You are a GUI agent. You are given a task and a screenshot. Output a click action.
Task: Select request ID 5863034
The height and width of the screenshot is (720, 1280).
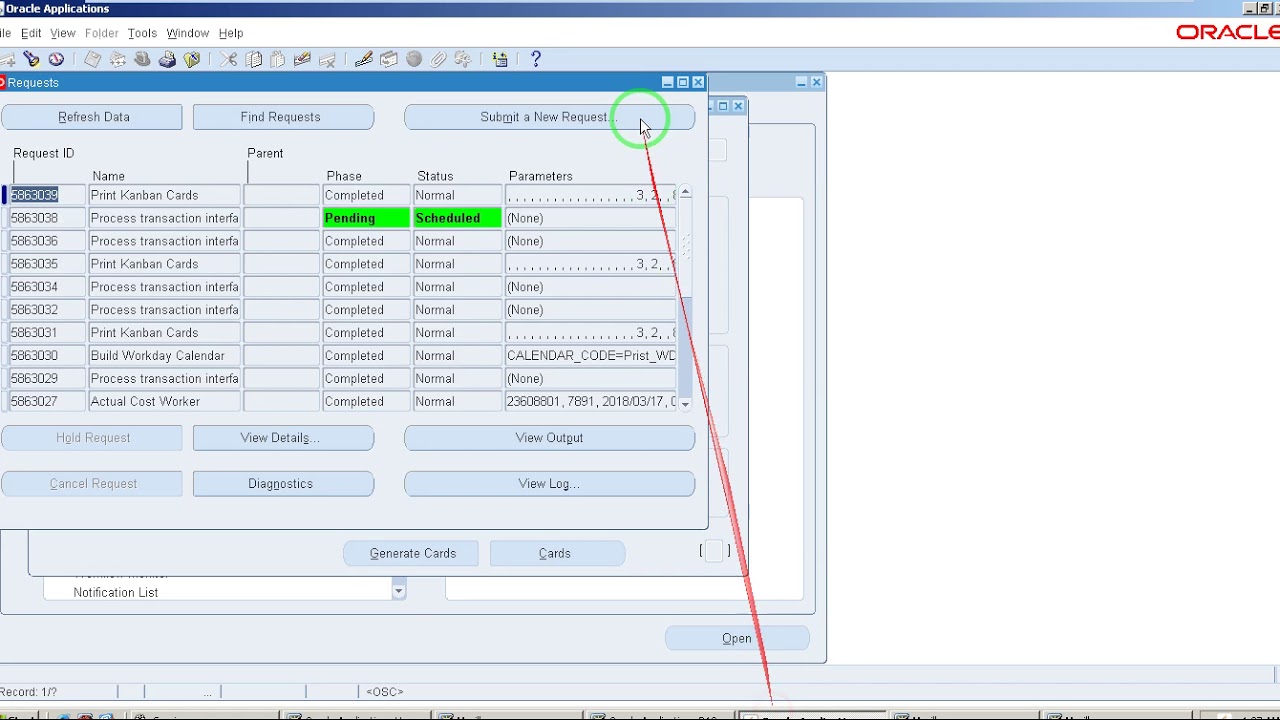tap(47, 287)
